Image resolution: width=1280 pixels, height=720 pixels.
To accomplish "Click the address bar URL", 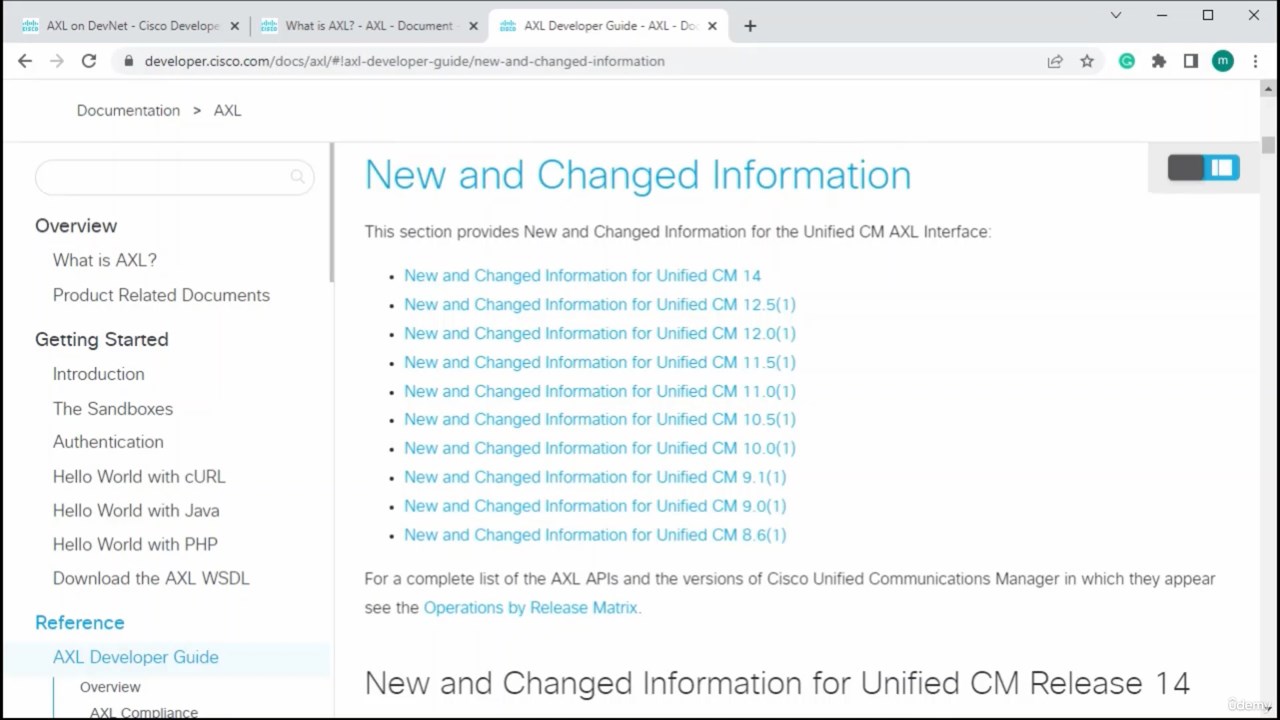I will pyautogui.click(x=404, y=61).
